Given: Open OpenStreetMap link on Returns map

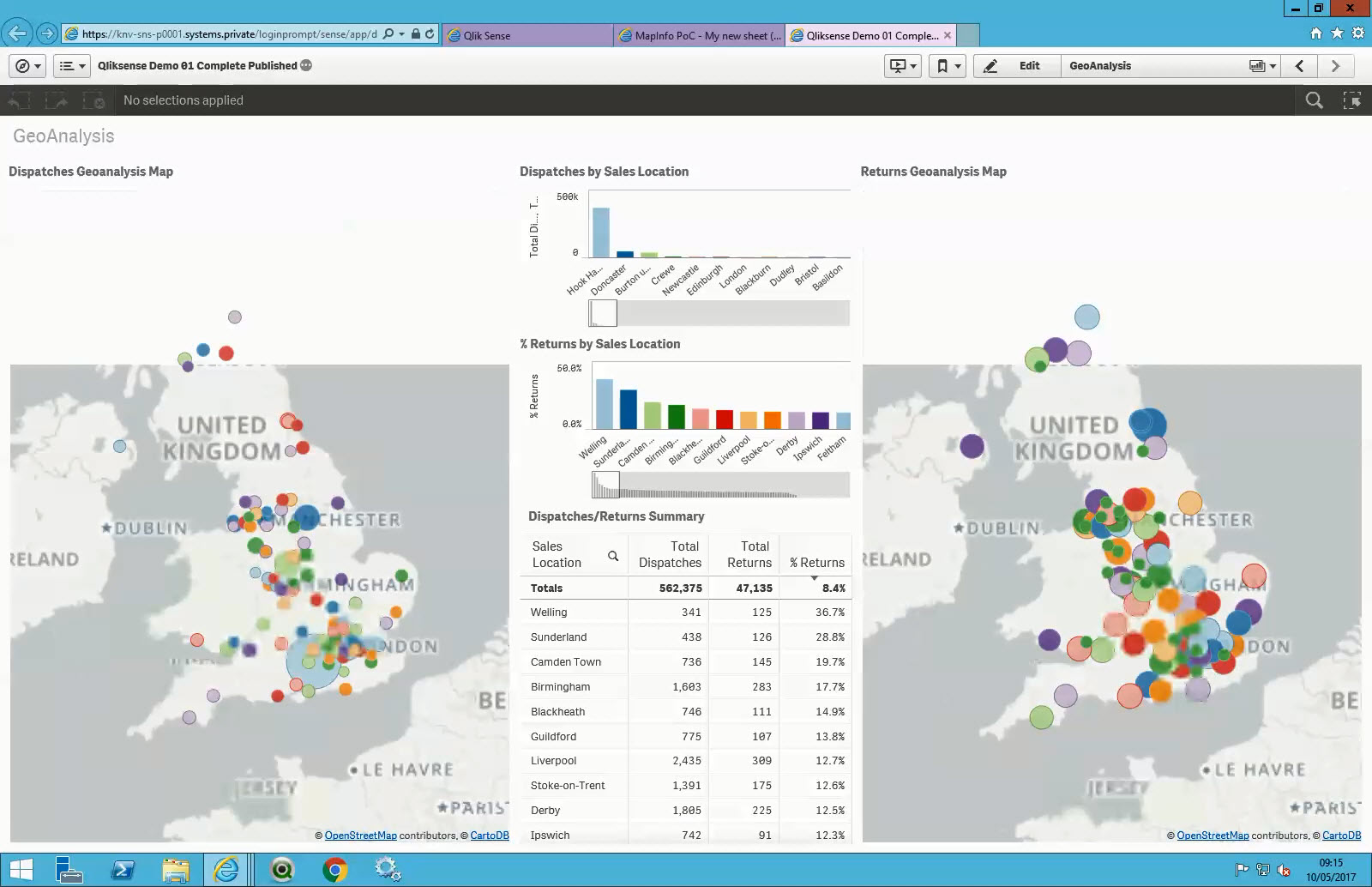Looking at the screenshot, I should click(x=1213, y=836).
